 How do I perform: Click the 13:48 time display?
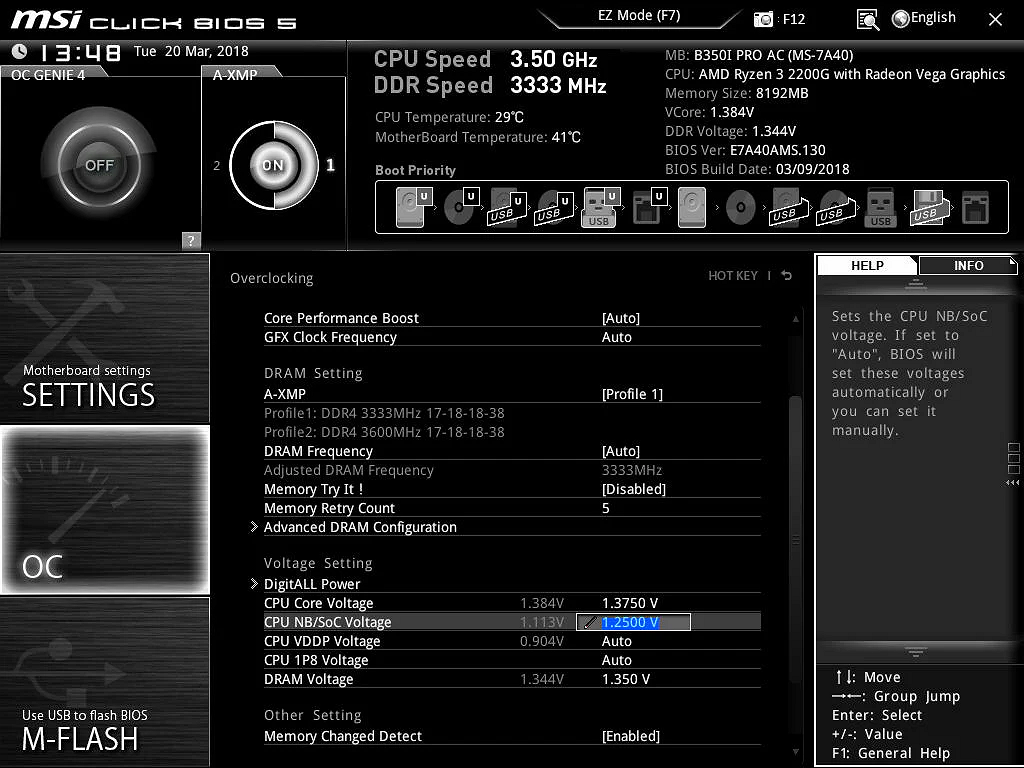point(80,52)
